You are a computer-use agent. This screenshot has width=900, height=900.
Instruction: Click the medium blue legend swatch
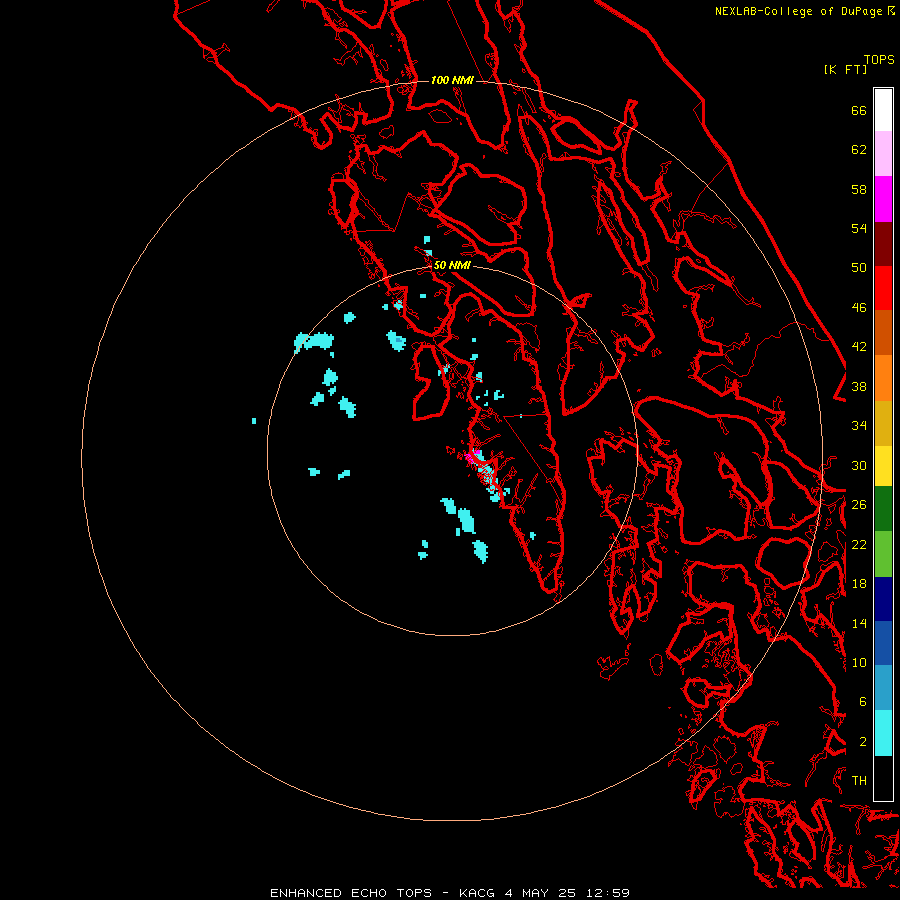[x=883, y=643]
